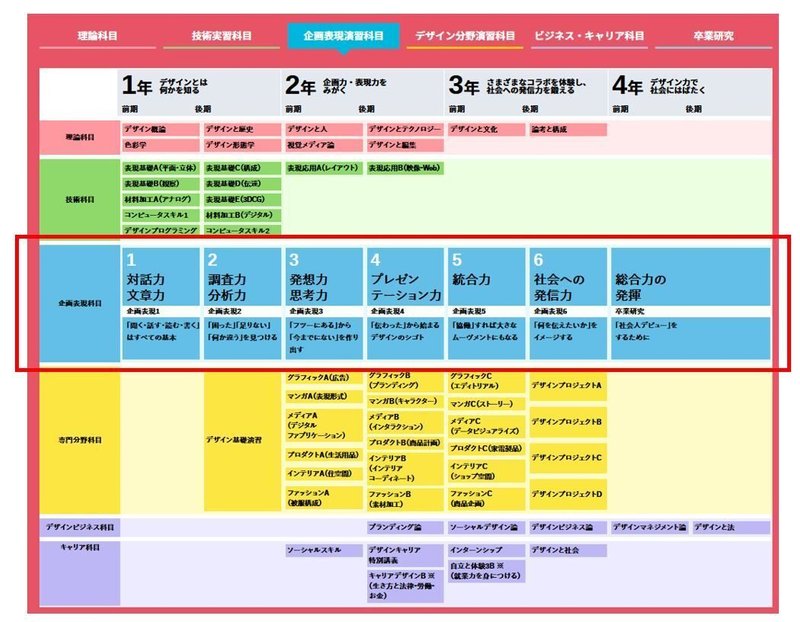
Task: Choose メディアB(インタラクション) cell
Action: (405, 422)
